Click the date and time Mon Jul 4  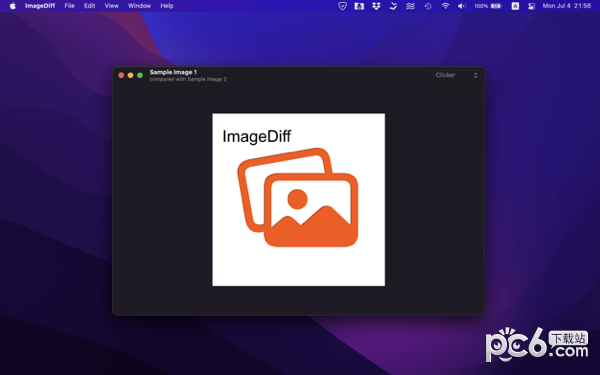(566, 6)
